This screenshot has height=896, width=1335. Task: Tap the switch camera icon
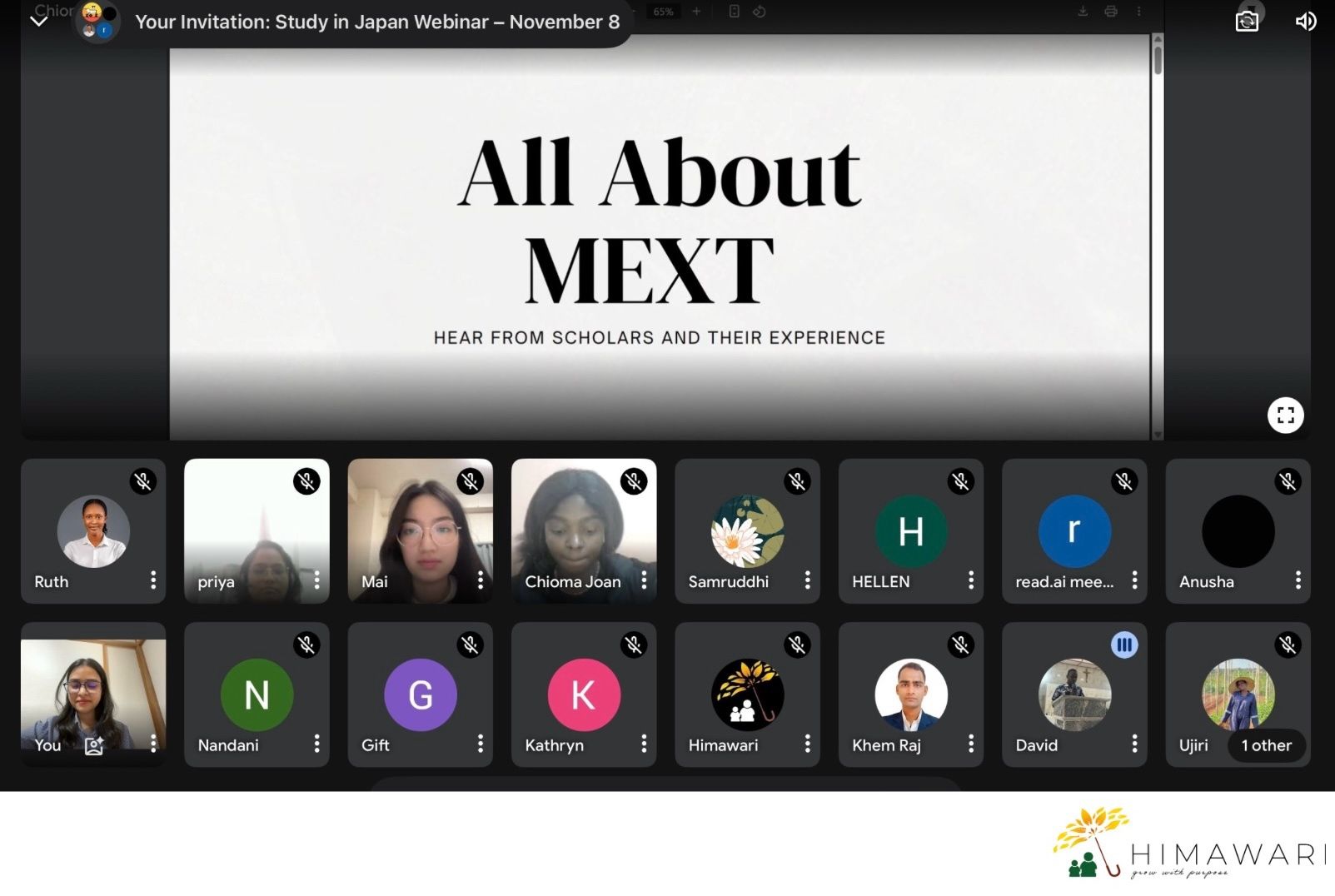click(1246, 22)
